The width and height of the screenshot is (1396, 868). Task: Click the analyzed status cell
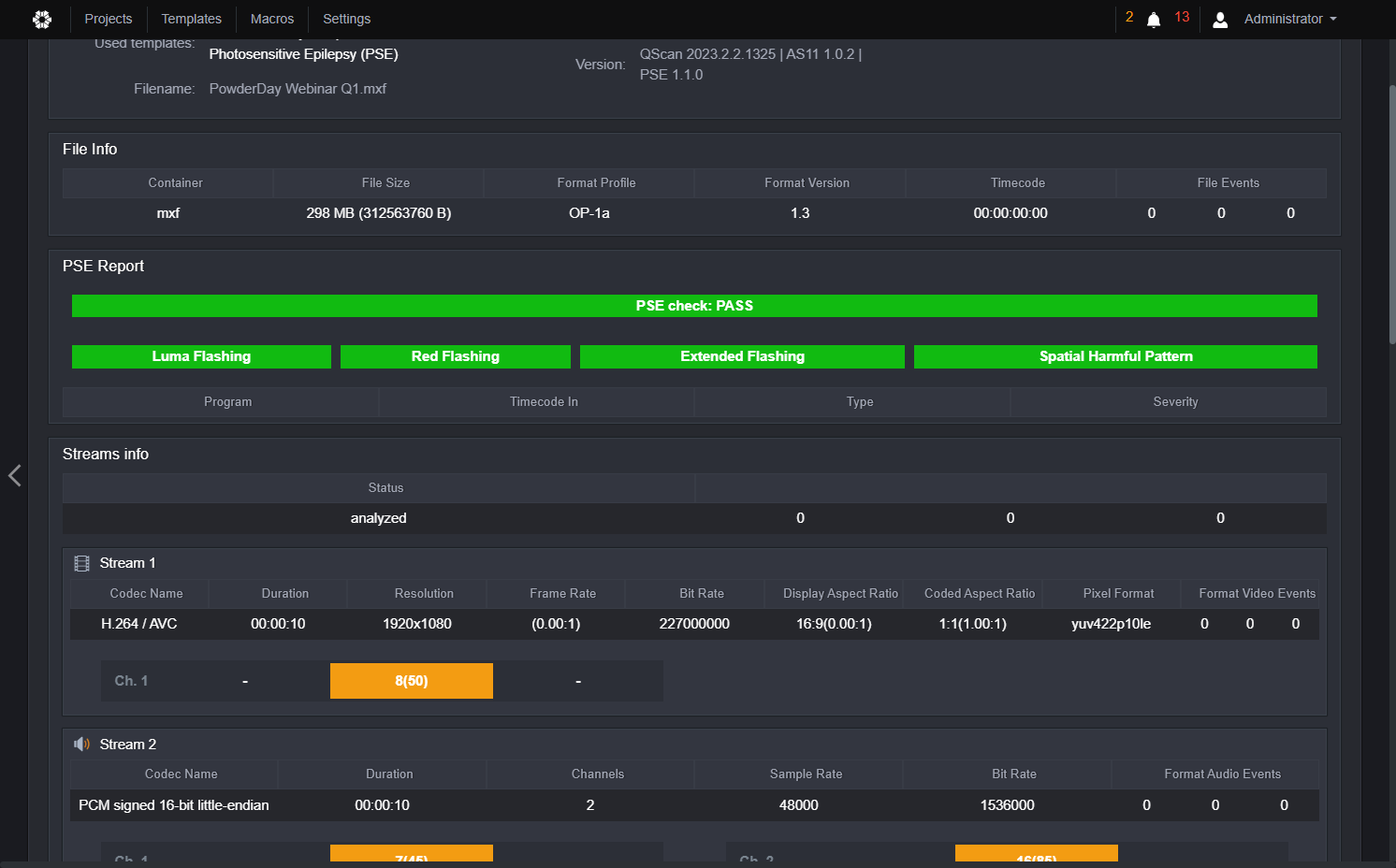[x=379, y=518]
